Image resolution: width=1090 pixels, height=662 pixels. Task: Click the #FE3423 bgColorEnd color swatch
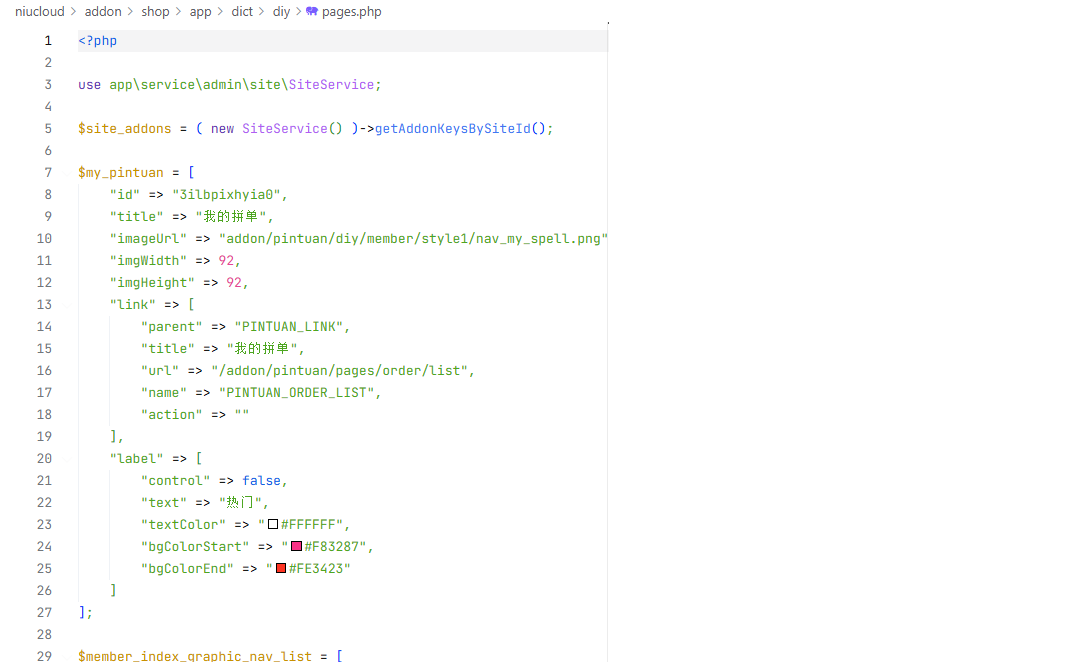coord(281,568)
